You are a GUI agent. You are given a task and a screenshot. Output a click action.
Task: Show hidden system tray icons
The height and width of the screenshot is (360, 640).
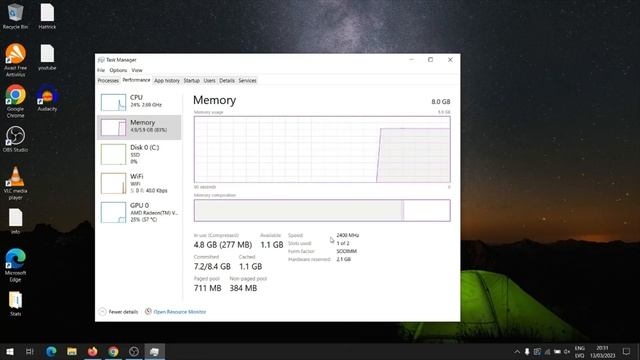(x=517, y=351)
